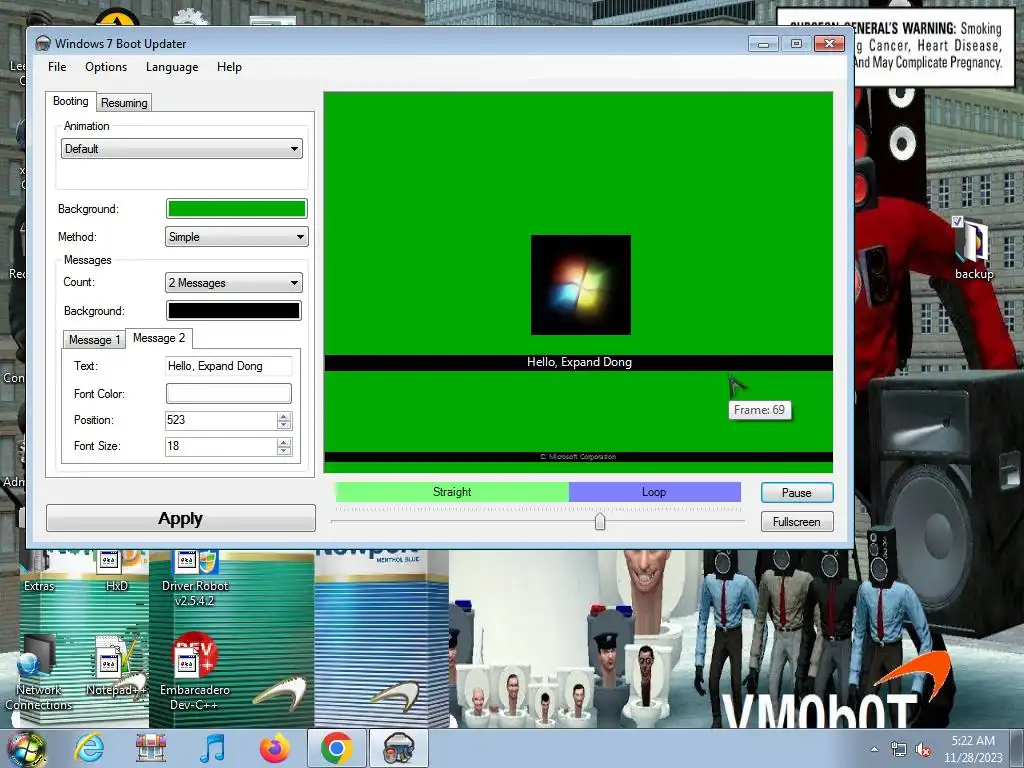Open the messages Count dropdown

click(x=234, y=283)
